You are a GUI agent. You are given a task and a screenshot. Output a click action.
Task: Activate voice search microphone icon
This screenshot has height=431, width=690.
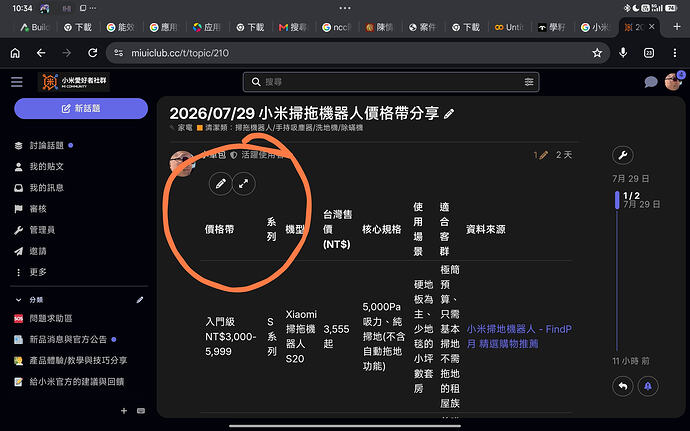(x=623, y=53)
